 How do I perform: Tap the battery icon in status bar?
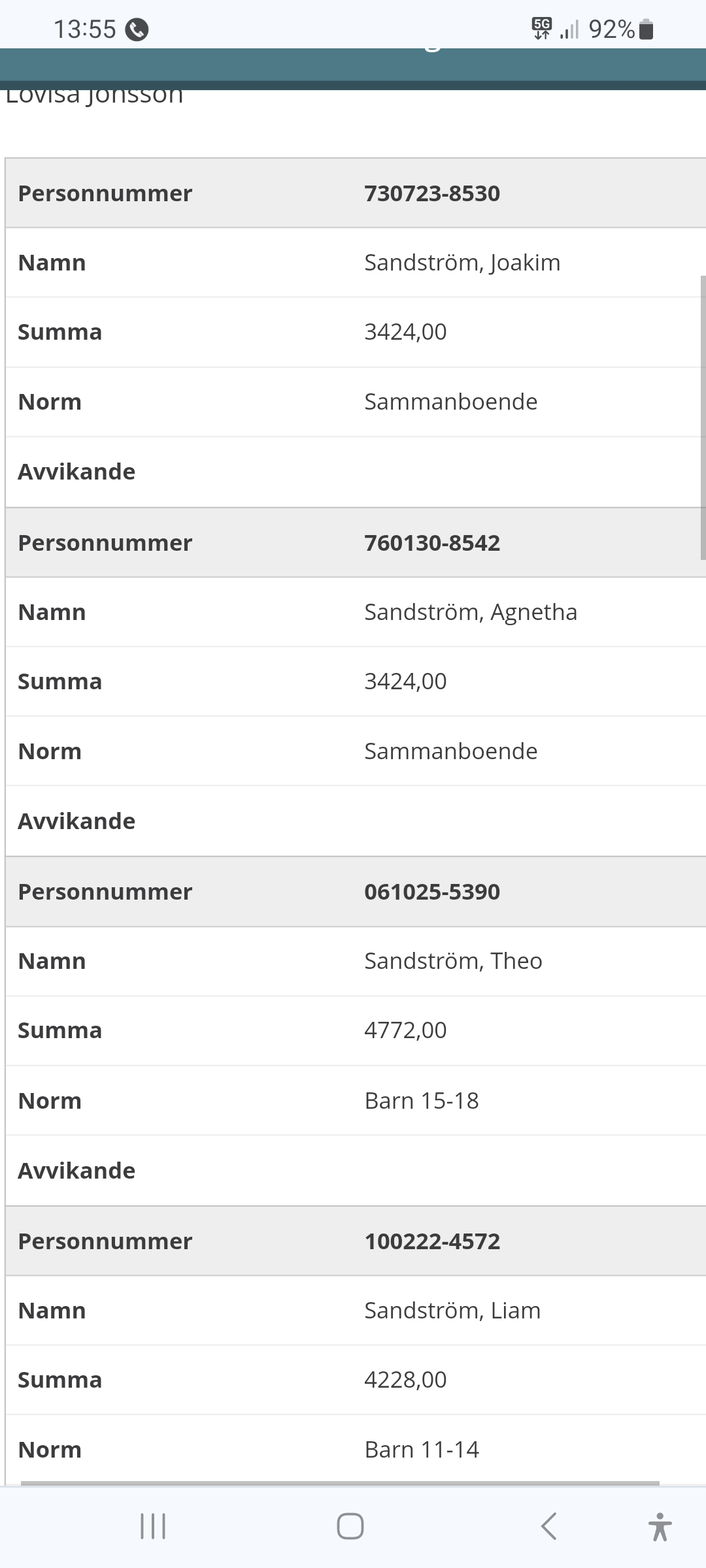click(646, 29)
